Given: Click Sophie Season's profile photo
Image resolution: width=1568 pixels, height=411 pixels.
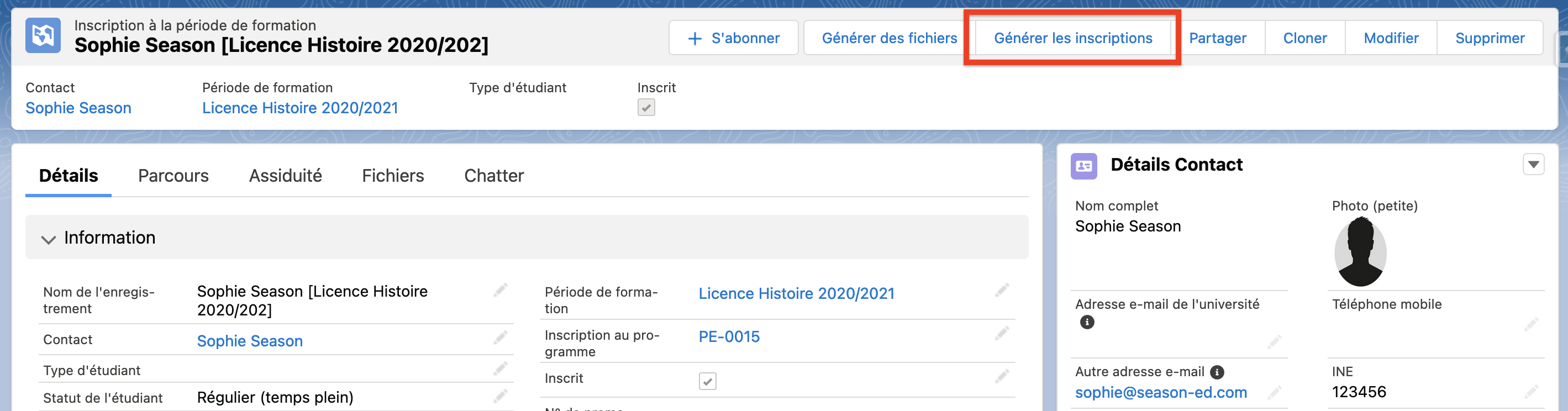Looking at the screenshot, I should [x=1360, y=252].
